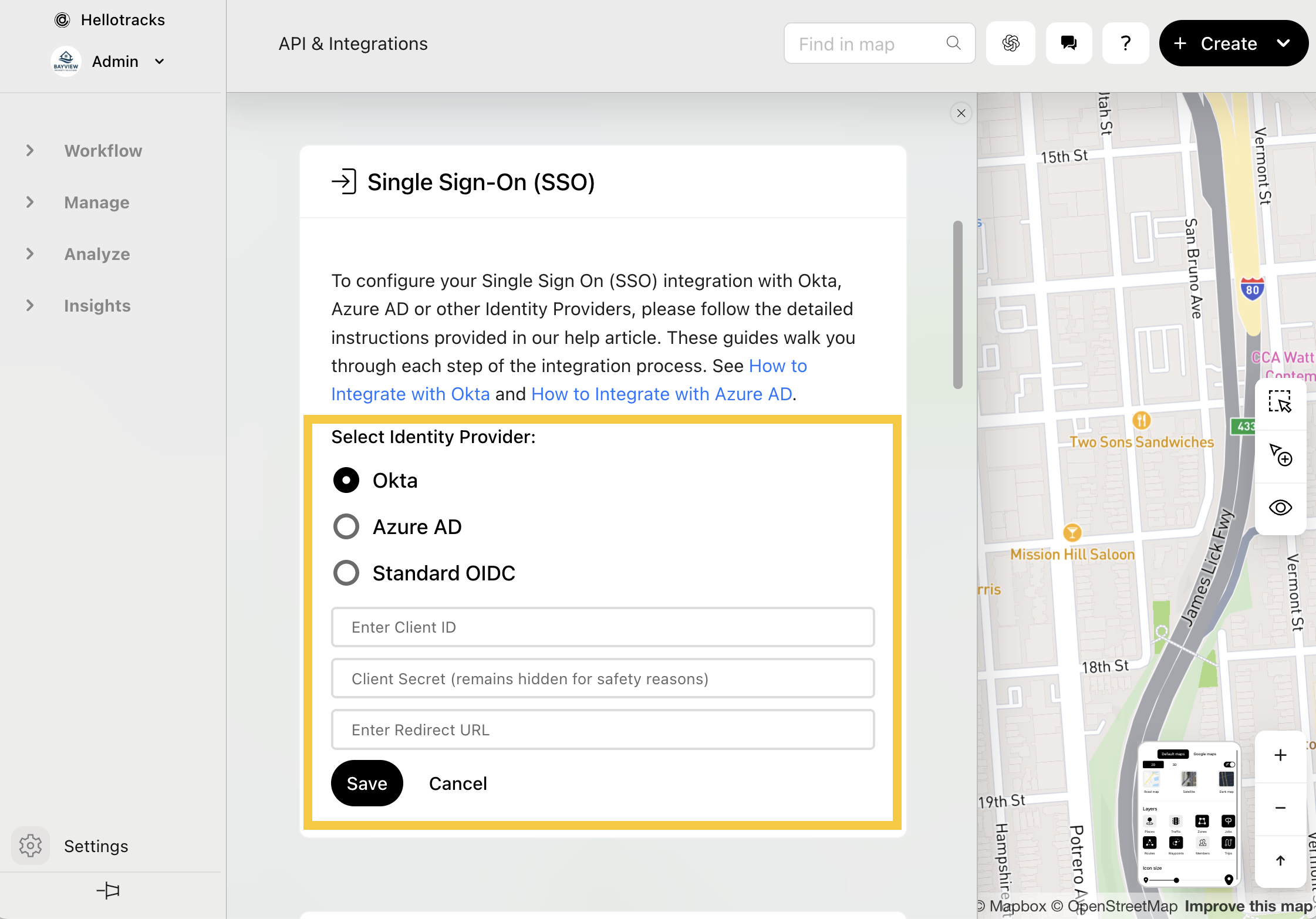Viewport: 1316px width, 919px height.
Task: Expand the Manage section chevron
Action: (30, 202)
